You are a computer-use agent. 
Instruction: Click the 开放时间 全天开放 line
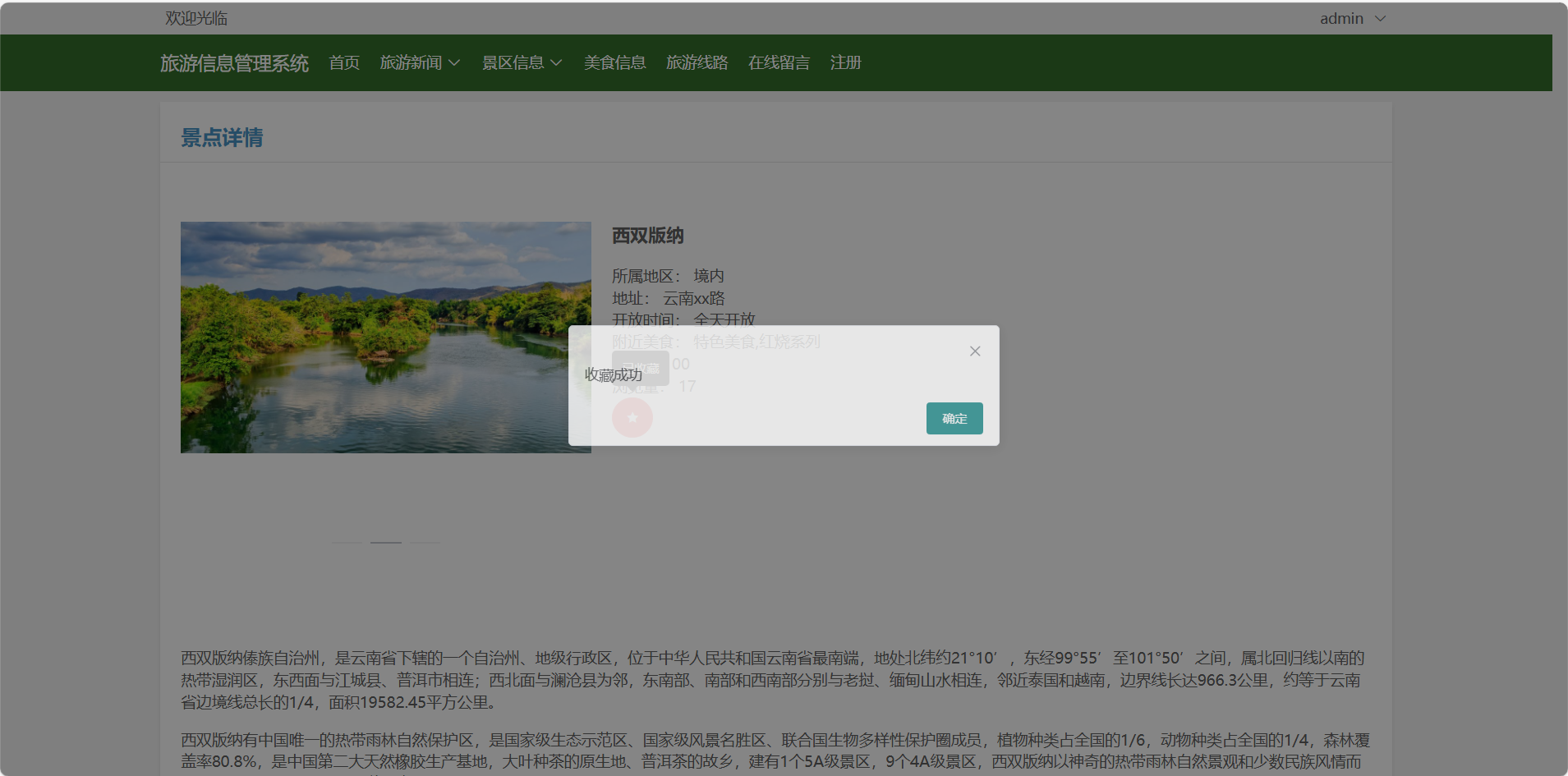[683, 319]
